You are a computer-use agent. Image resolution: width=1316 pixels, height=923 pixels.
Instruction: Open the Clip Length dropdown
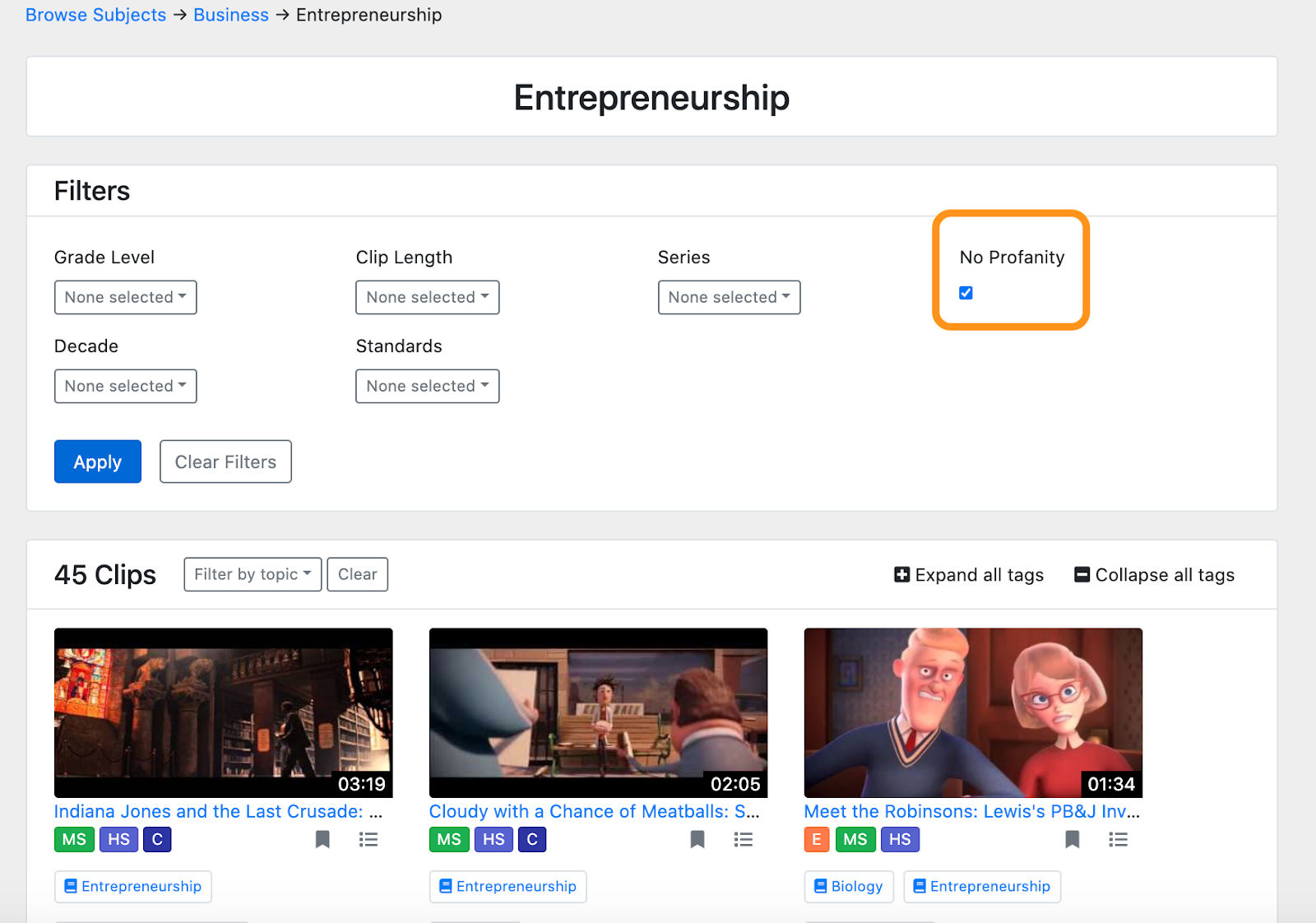(x=428, y=297)
